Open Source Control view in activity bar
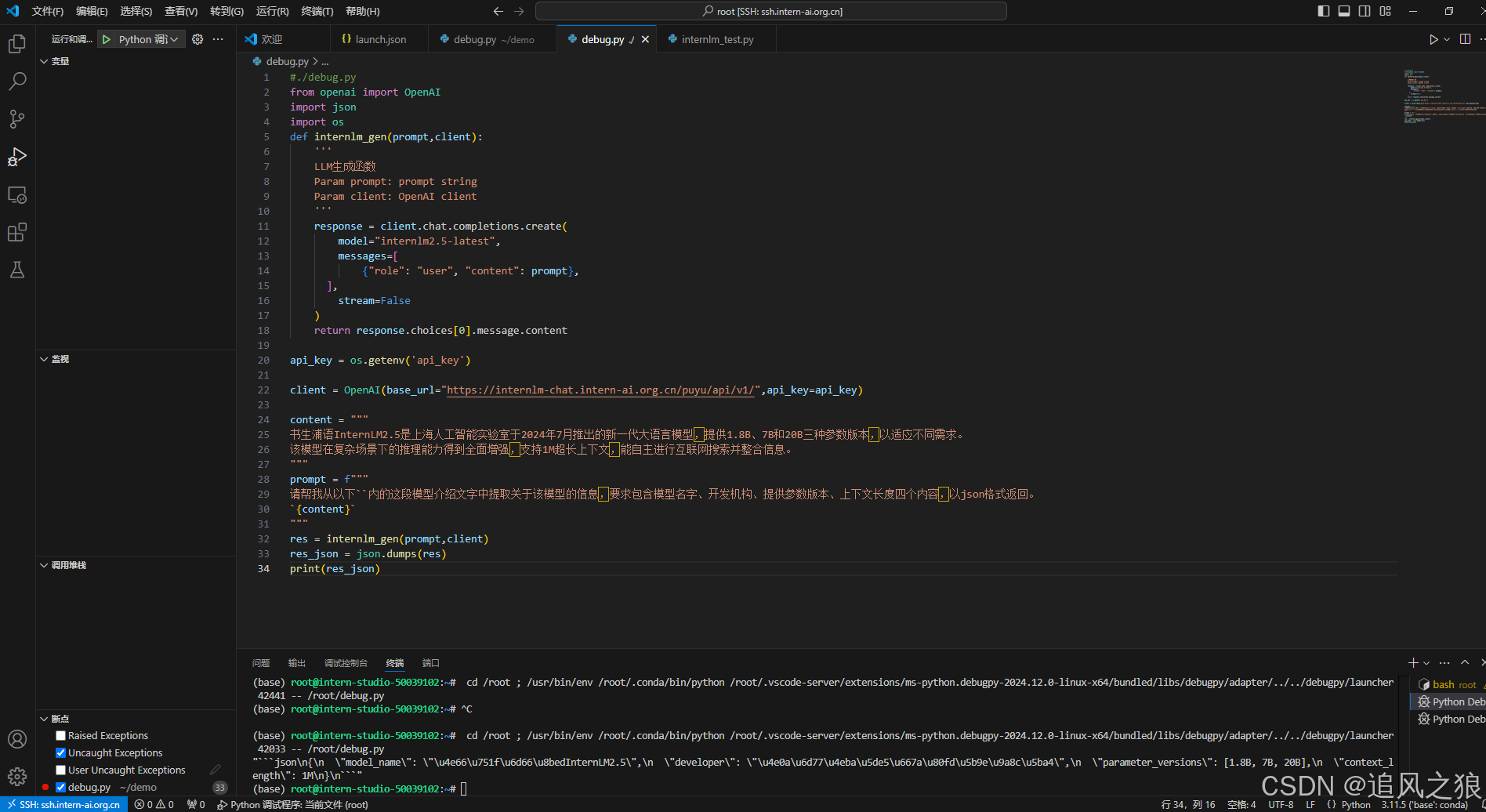 17,119
